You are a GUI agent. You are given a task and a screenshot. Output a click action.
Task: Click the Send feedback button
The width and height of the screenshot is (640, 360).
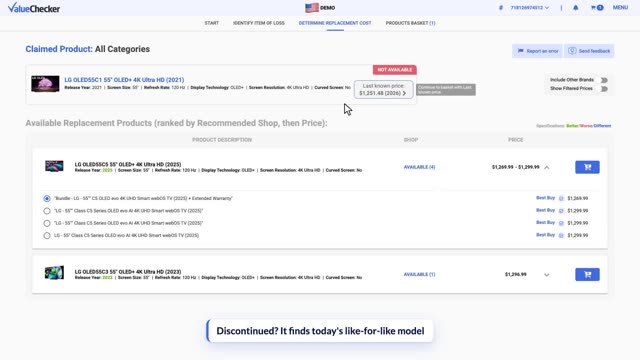(589, 51)
